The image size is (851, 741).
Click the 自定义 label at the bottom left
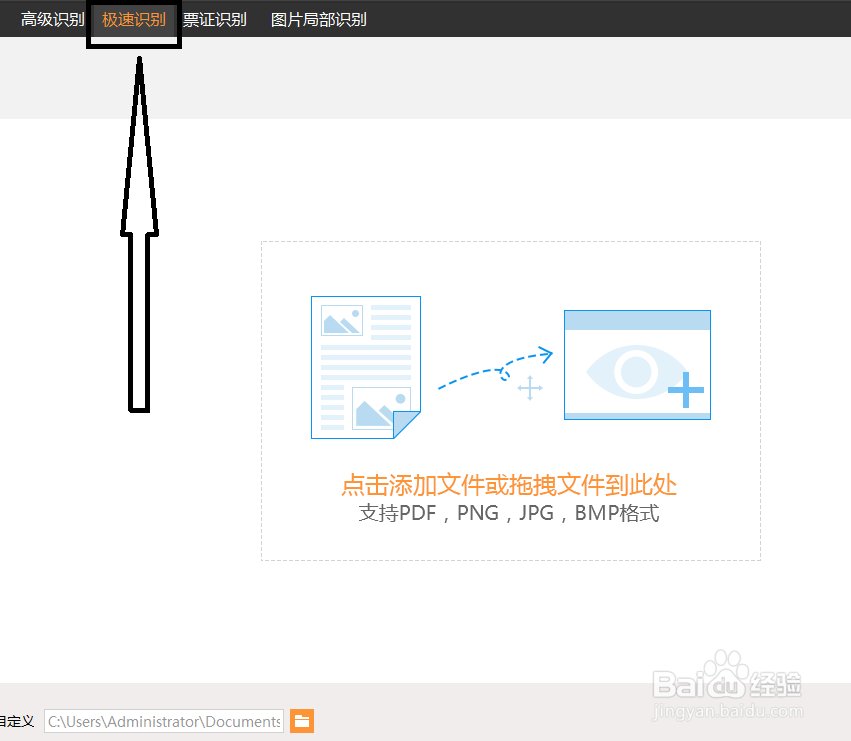[x=15, y=720]
